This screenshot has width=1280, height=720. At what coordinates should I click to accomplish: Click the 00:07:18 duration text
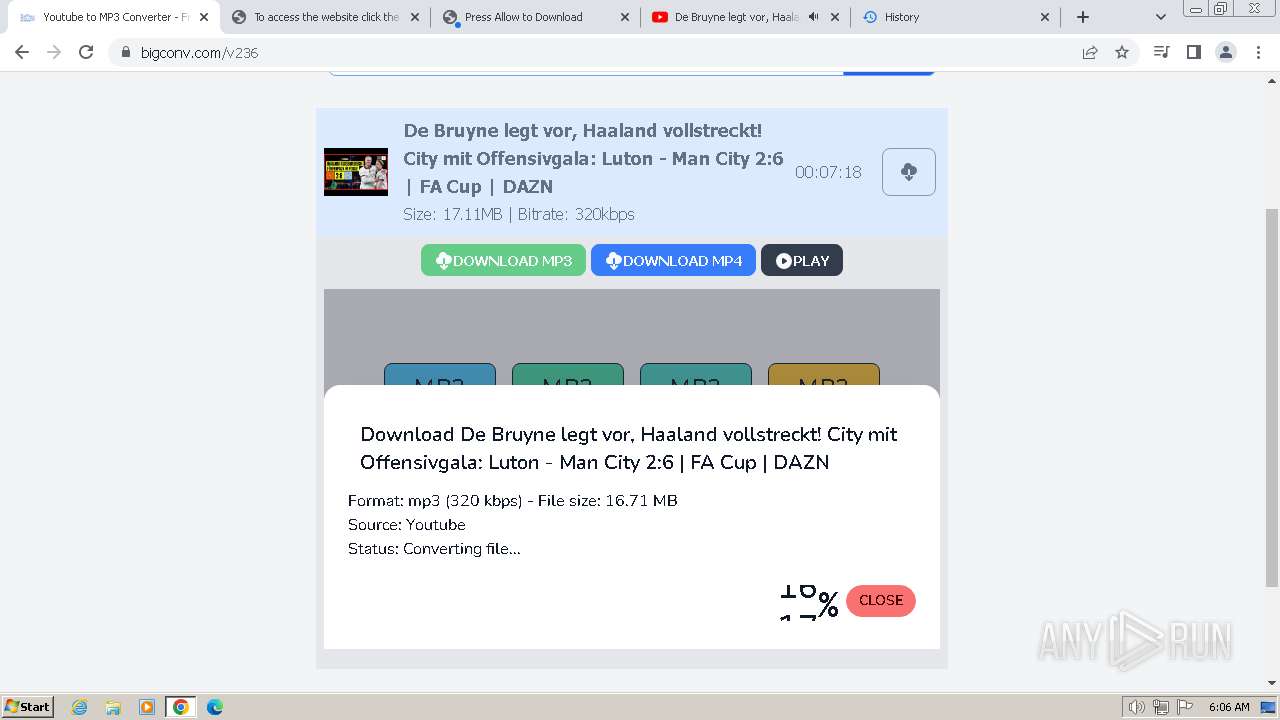coord(828,172)
